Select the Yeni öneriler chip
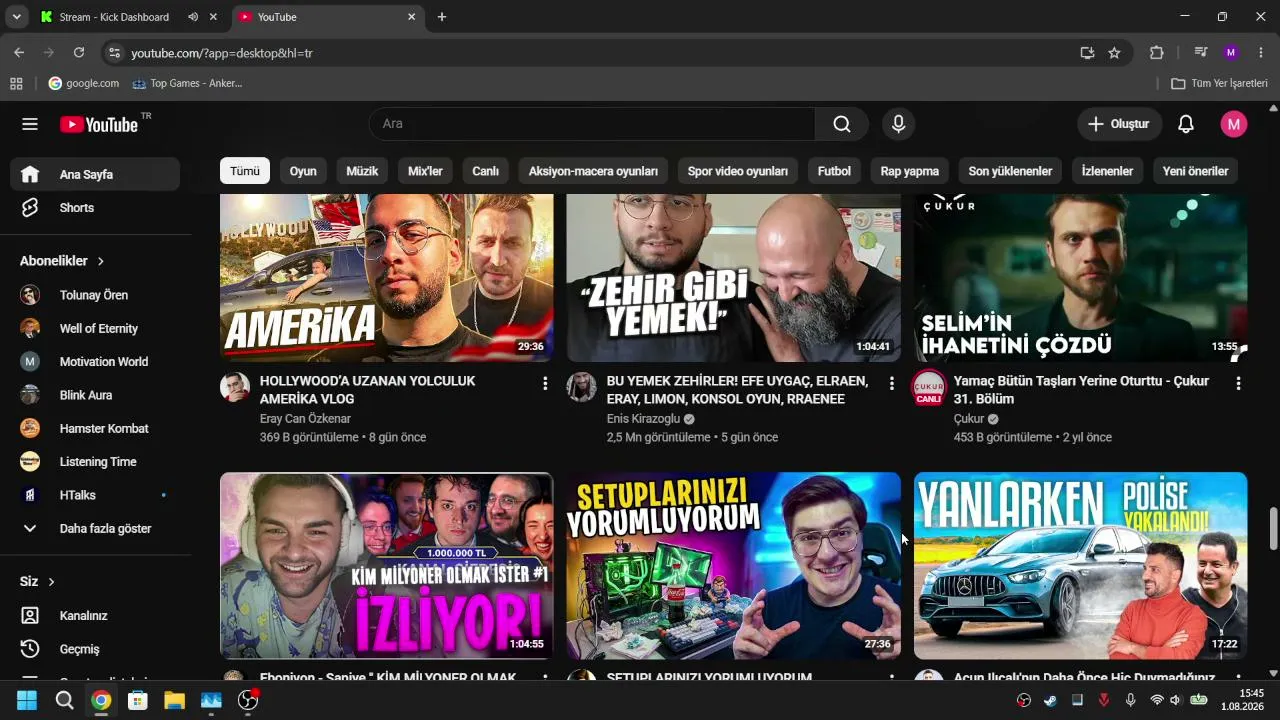 [1195, 171]
